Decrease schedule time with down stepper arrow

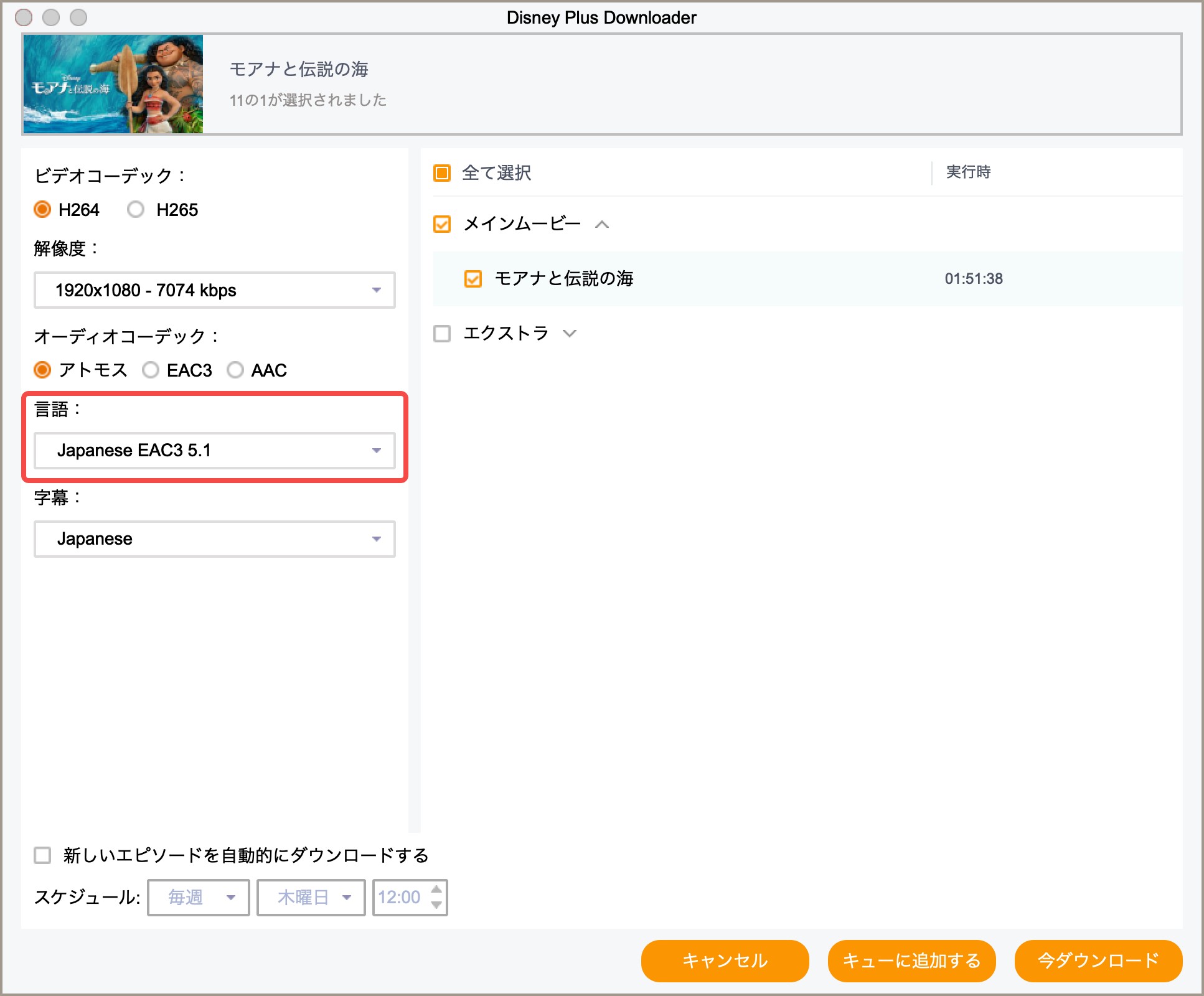tap(437, 905)
